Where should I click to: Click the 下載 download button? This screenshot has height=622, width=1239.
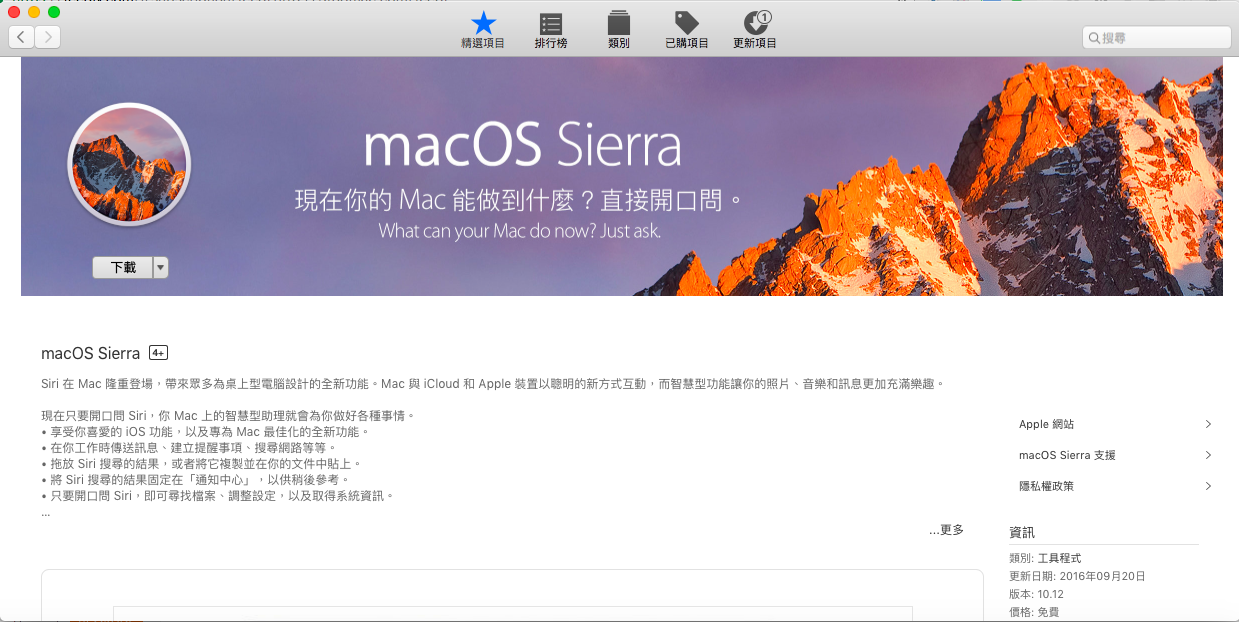point(122,267)
